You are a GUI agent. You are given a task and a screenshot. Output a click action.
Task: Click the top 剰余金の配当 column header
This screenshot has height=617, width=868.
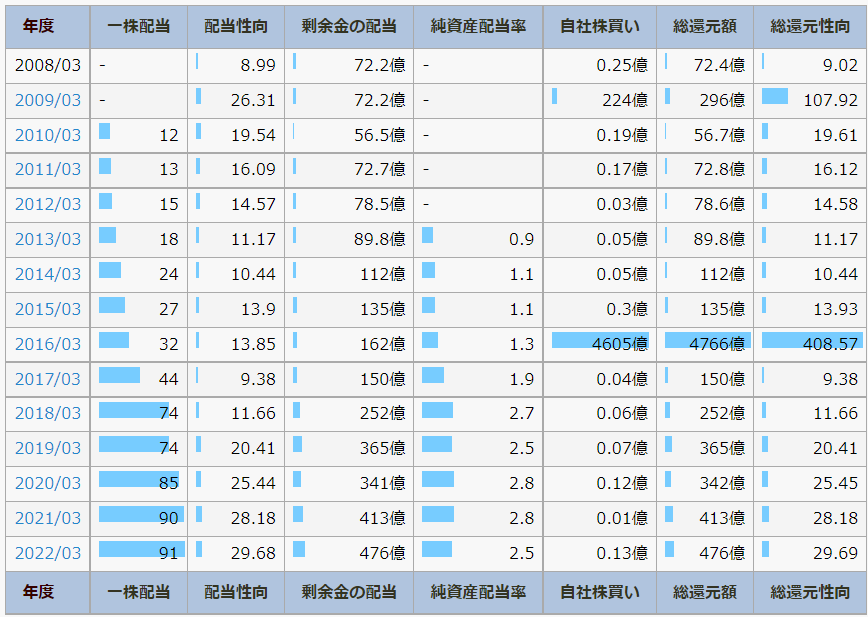coord(349,26)
